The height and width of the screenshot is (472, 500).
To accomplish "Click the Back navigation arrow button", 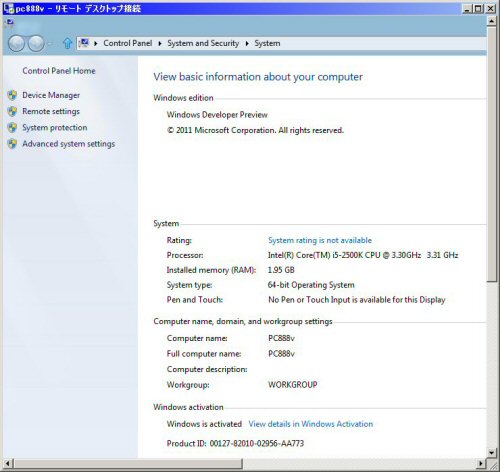I will 16,43.
